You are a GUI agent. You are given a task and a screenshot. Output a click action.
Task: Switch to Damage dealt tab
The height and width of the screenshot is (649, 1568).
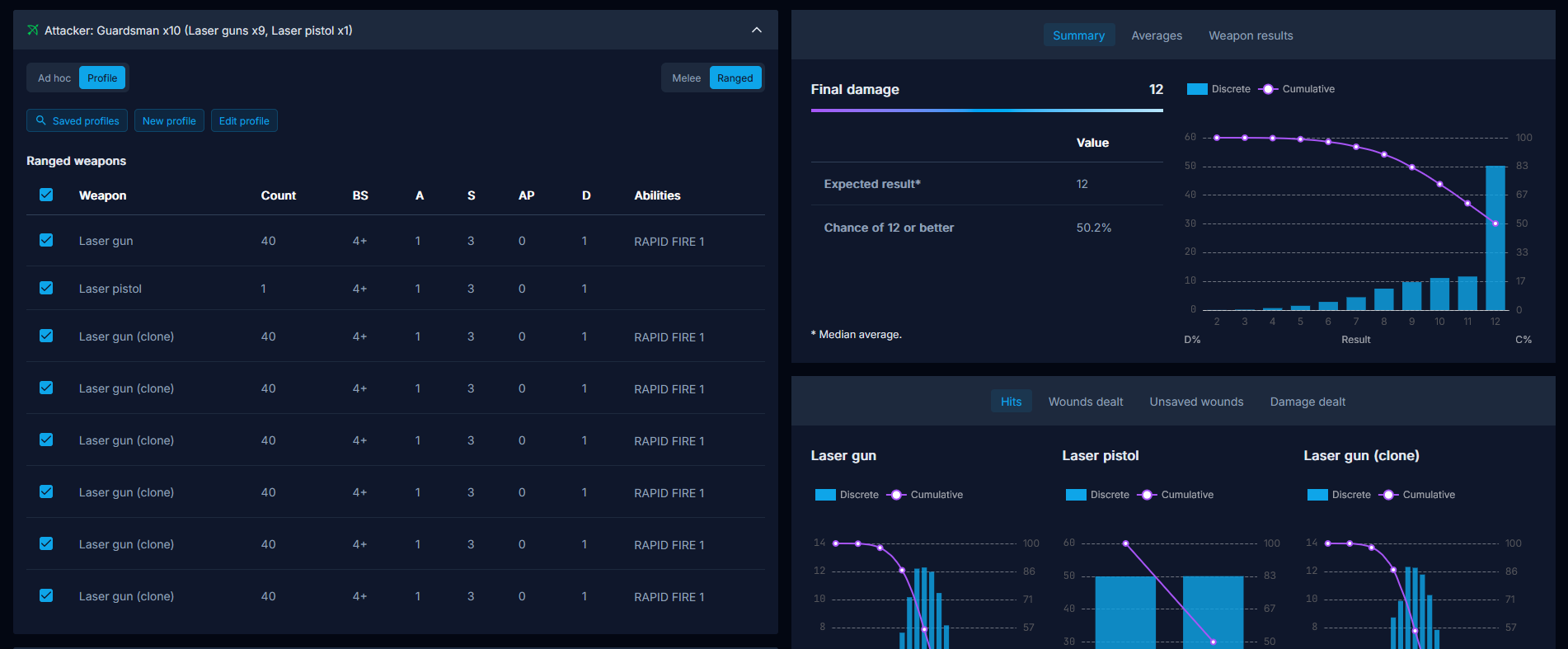tap(1307, 402)
